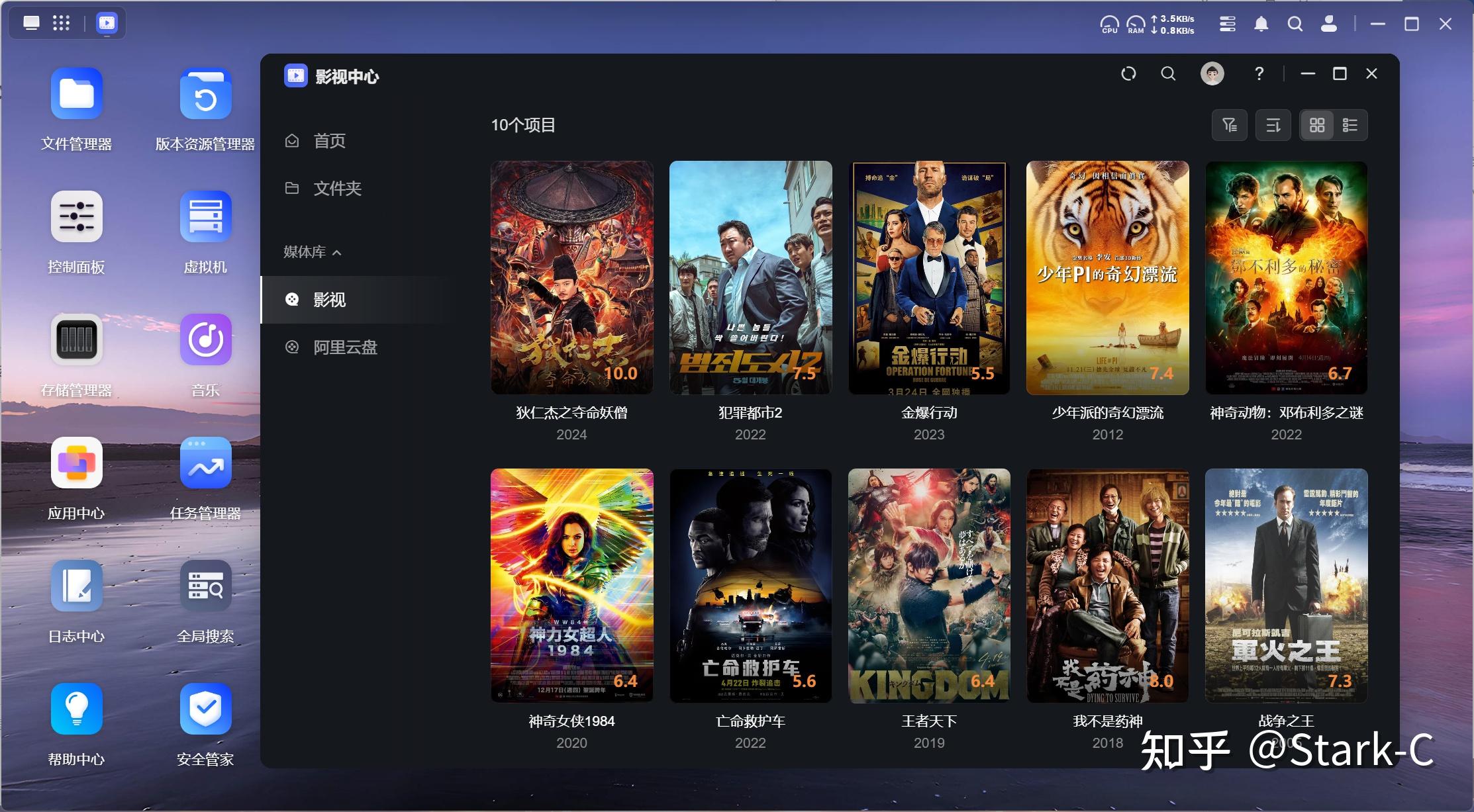
Task: Click the 影视中心 taskbar icon
Action: (107, 23)
